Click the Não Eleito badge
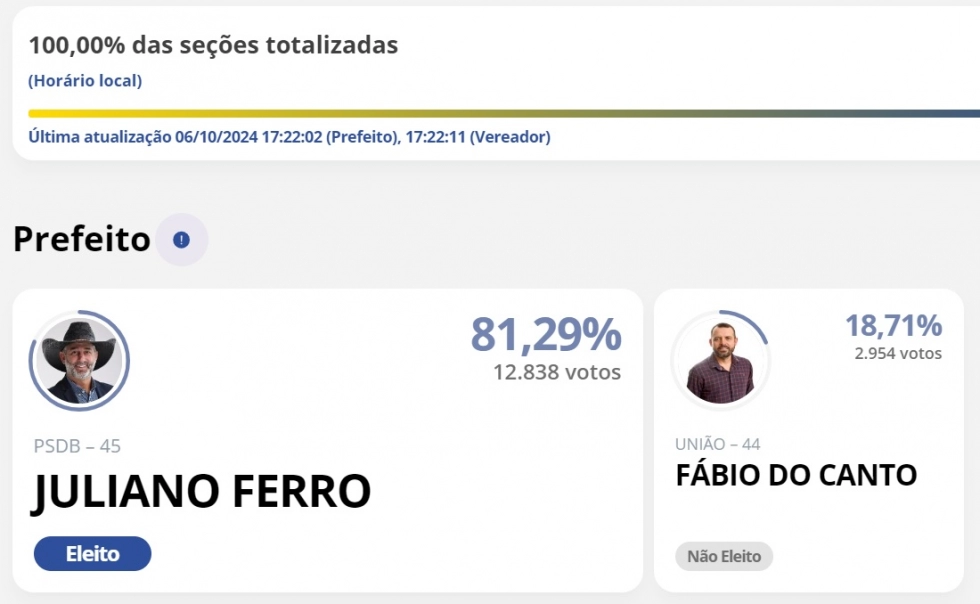980x604 pixels. click(x=724, y=556)
